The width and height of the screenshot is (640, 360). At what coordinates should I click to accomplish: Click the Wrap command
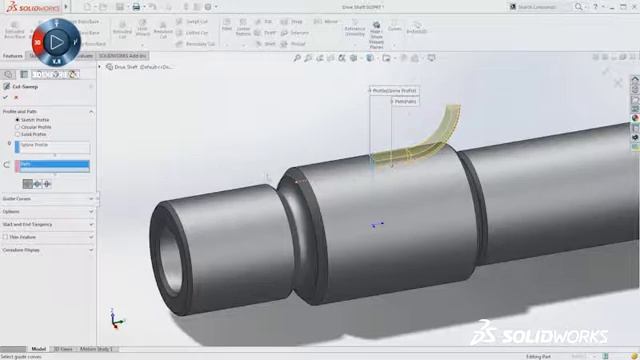(x=292, y=22)
